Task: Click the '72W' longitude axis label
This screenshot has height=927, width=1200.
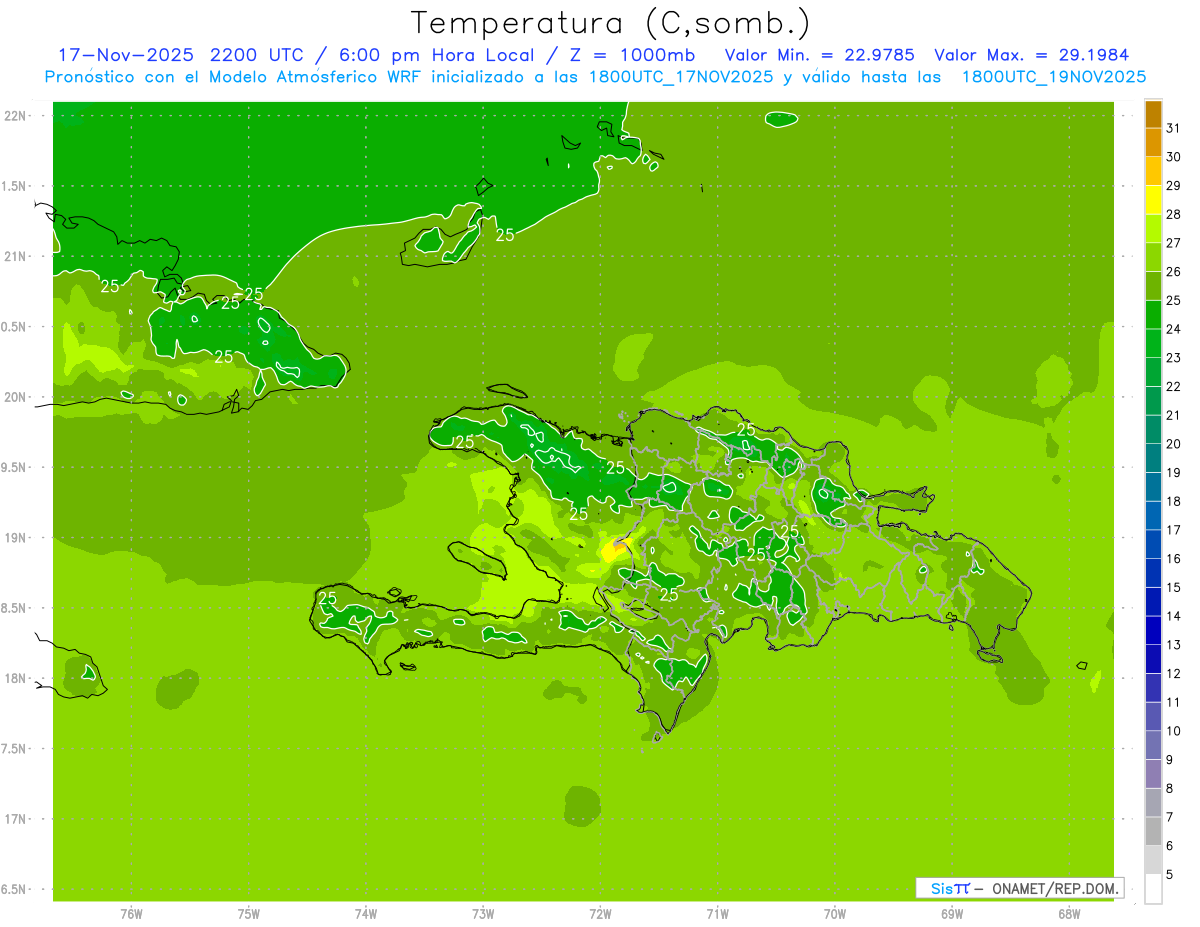Action: [x=600, y=913]
